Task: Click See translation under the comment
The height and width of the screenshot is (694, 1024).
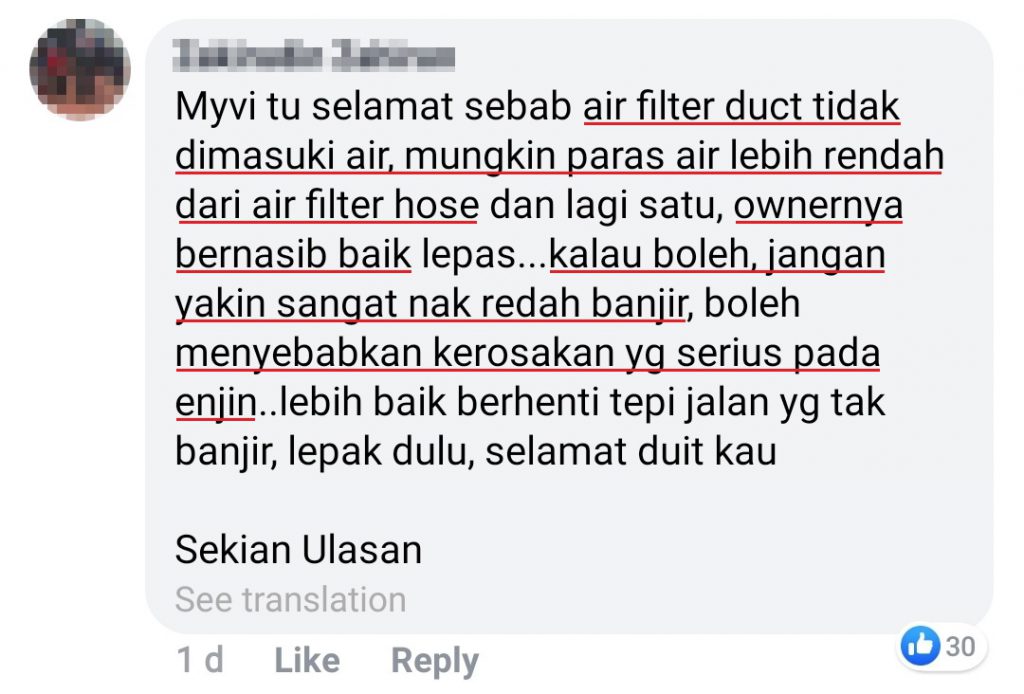Action: click(x=291, y=599)
